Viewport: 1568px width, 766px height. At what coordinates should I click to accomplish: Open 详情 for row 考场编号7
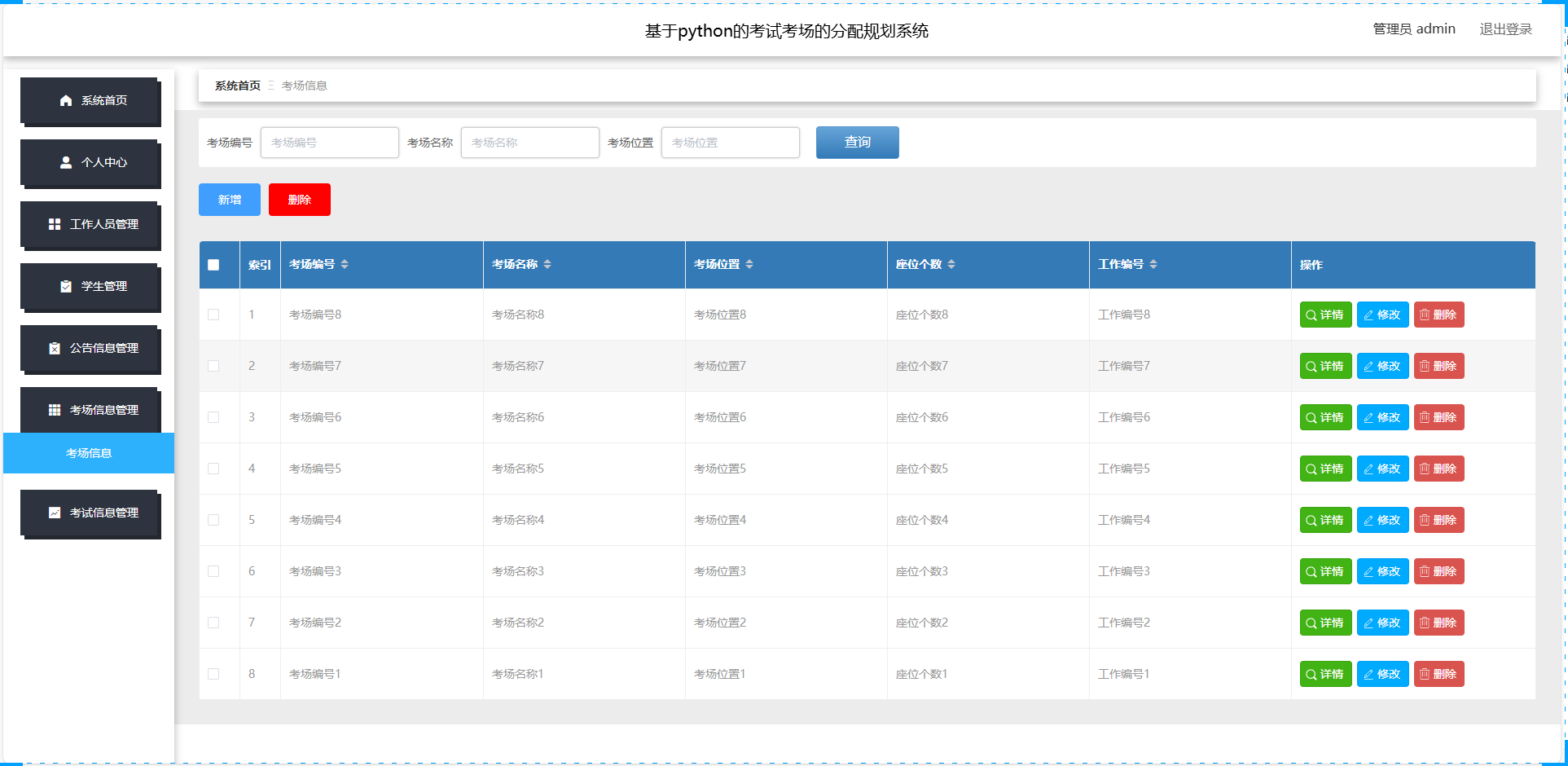pyautogui.click(x=1325, y=366)
